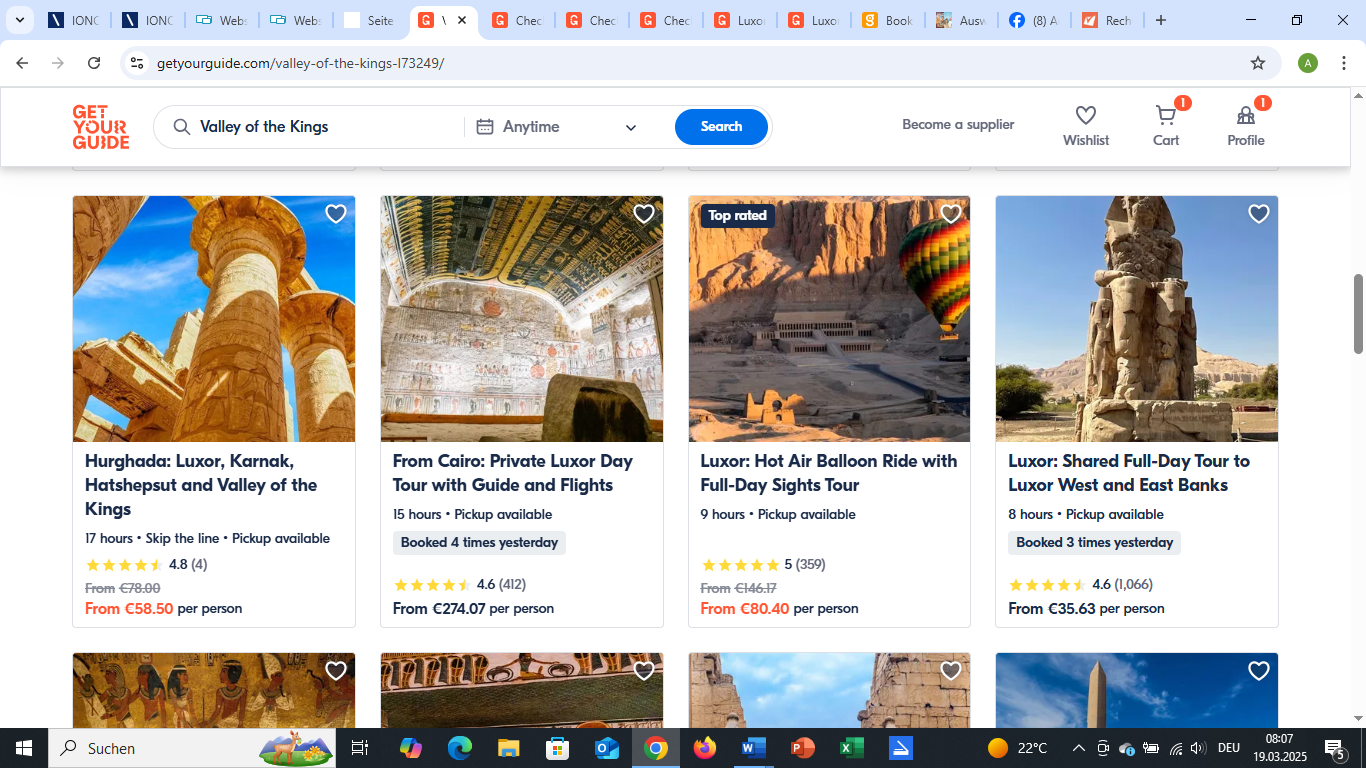
Task: Switch to PowerPoint on taskbar
Action: pyautogui.click(x=803, y=748)
